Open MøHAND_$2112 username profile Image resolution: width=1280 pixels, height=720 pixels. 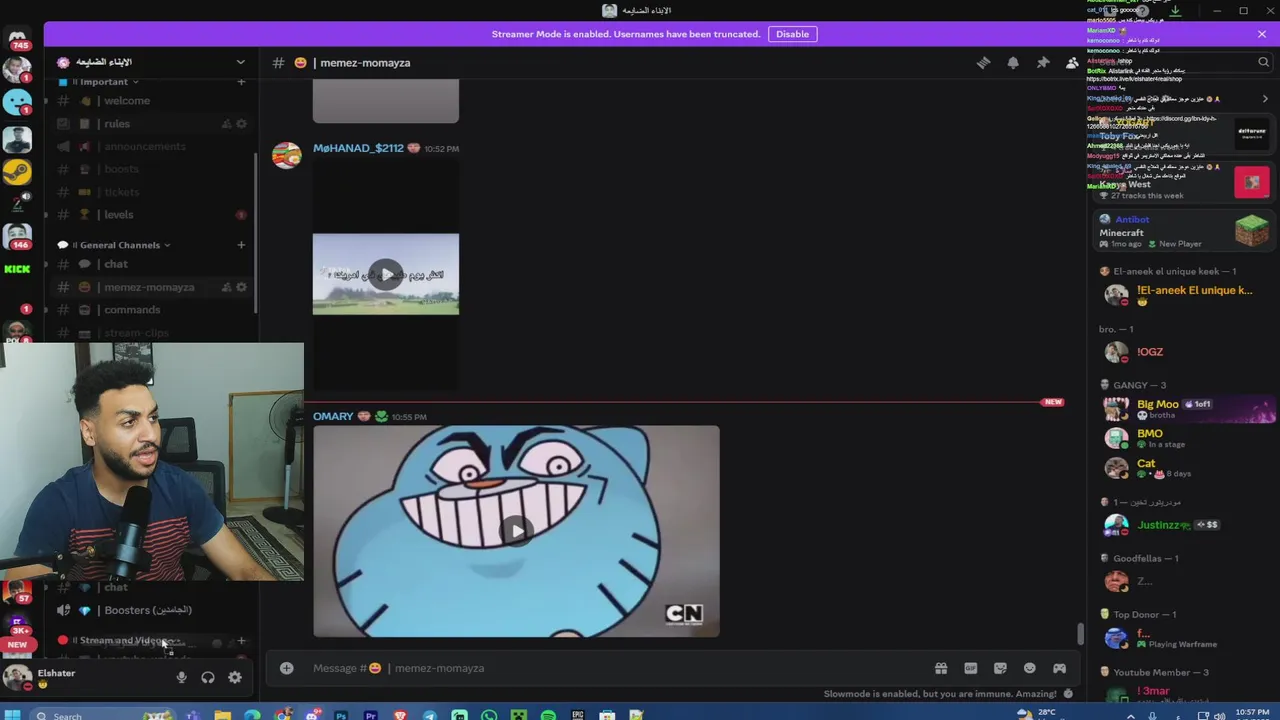tap(358, 148)
